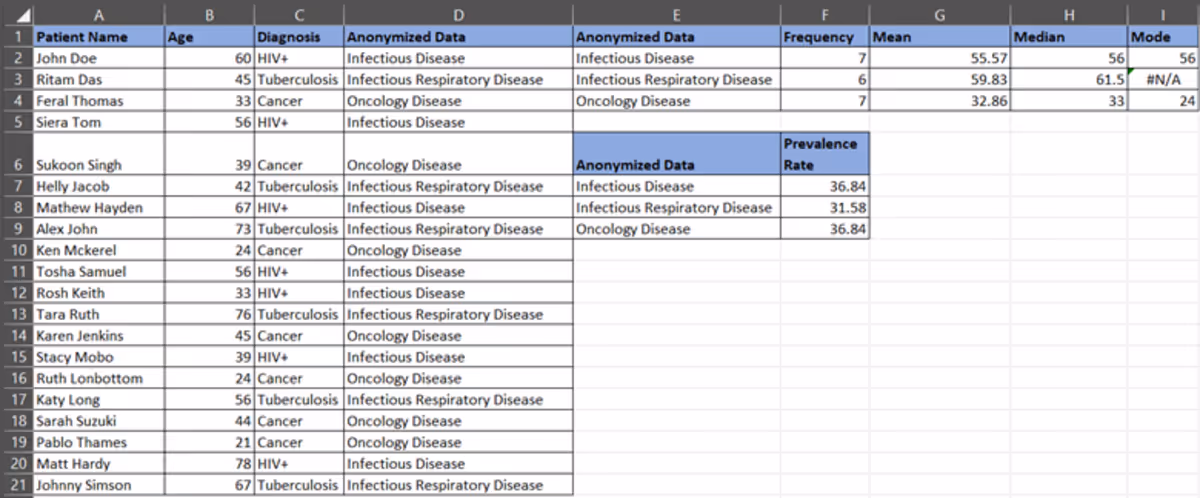This screenshot has width=1200, height=498.
Task: Click age 78 for Matt Hardy
Action: click(x=210, y=463)
